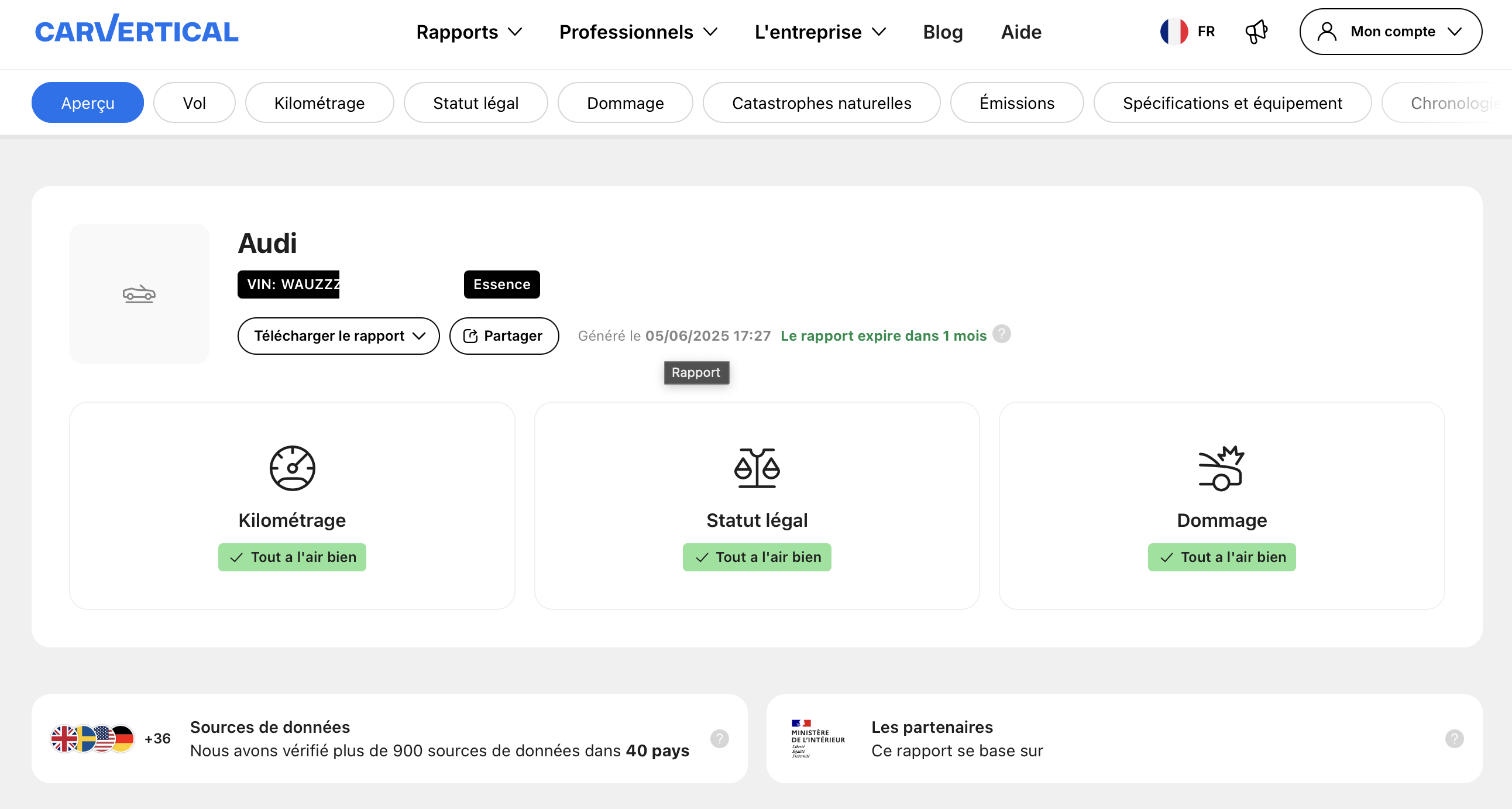This screenshot has height=809, width=1512.
Task: Click the Sources de données heading
Action: click(x=270, y=727)
